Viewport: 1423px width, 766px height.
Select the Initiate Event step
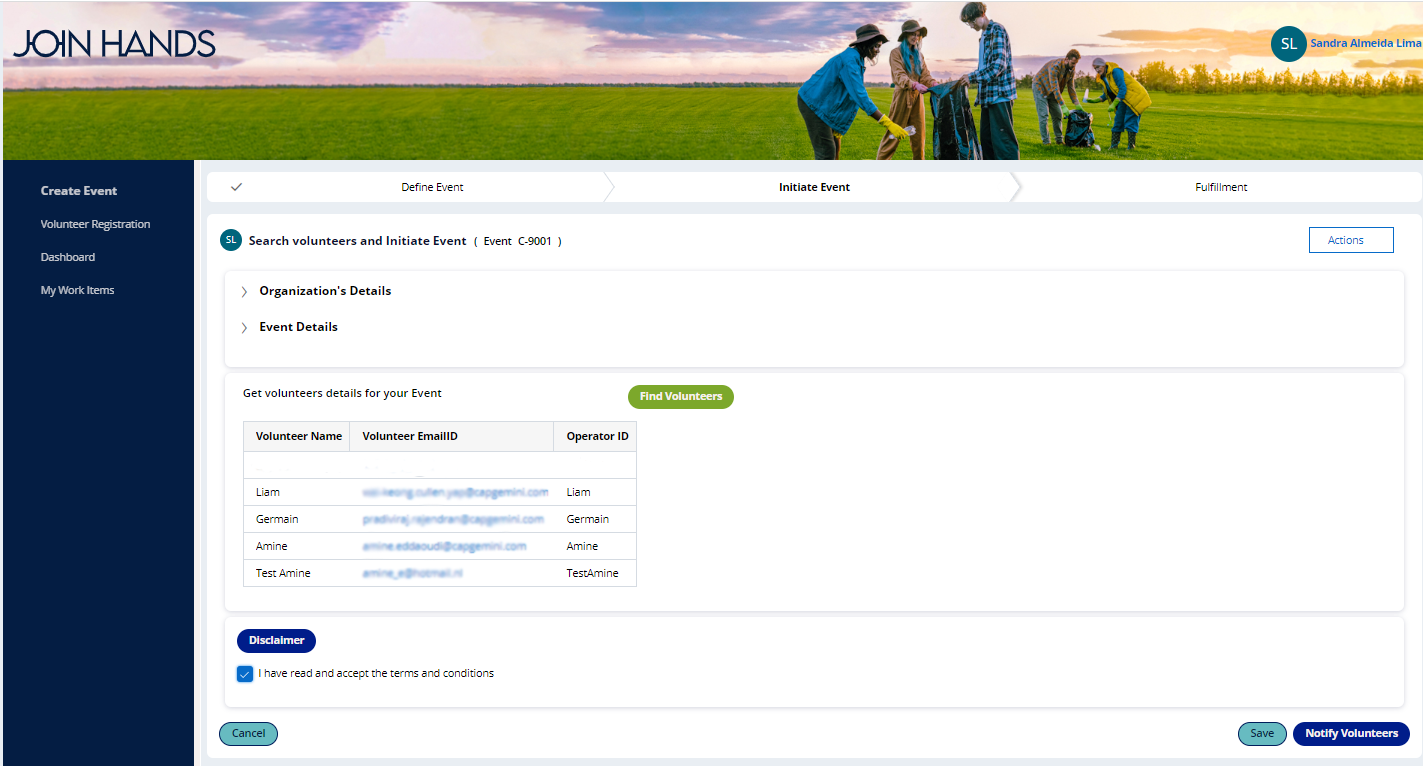(x=814, y=187)
